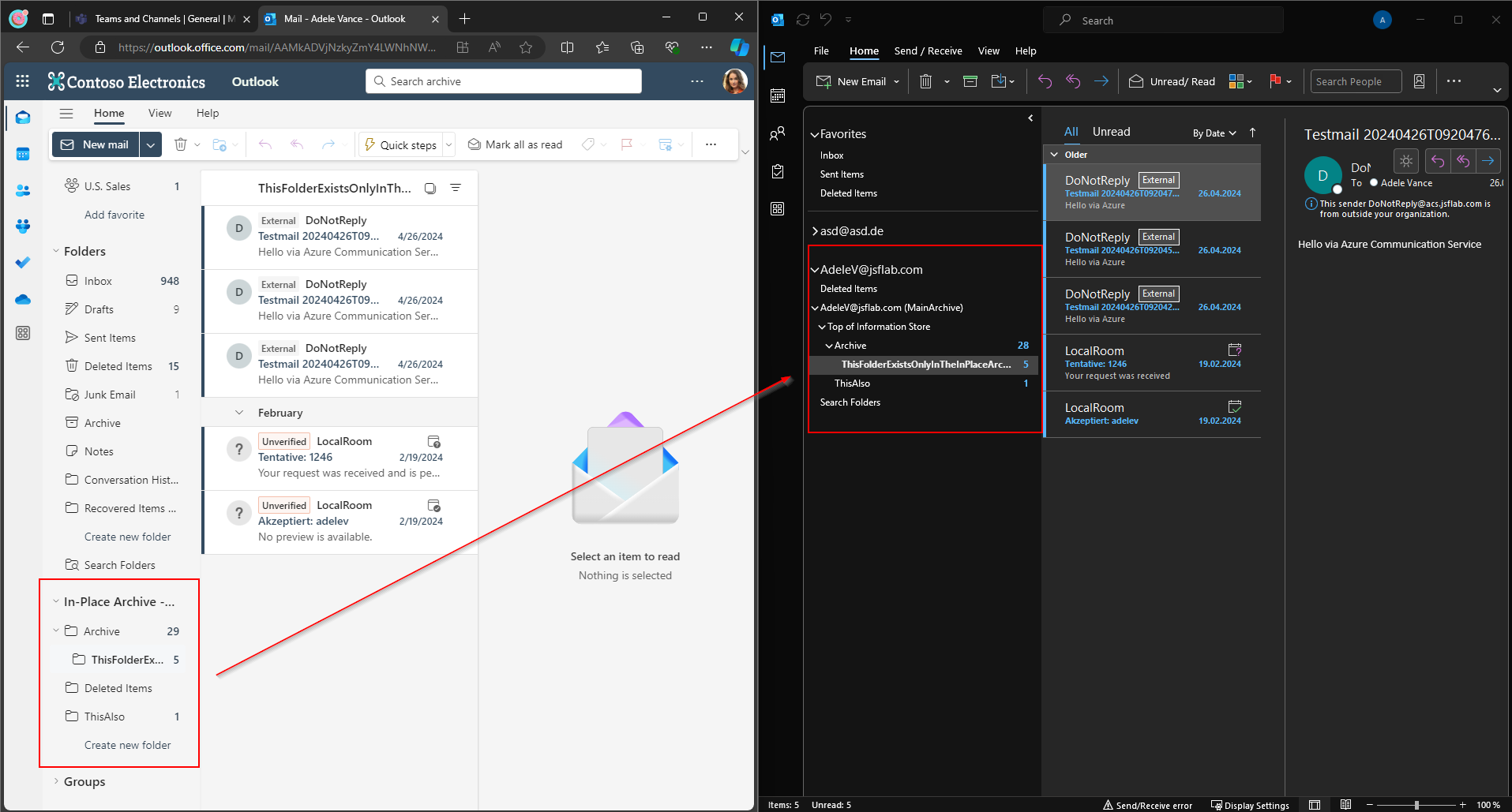Open People in the desktop Outlook sidebar

click(778, 133)
